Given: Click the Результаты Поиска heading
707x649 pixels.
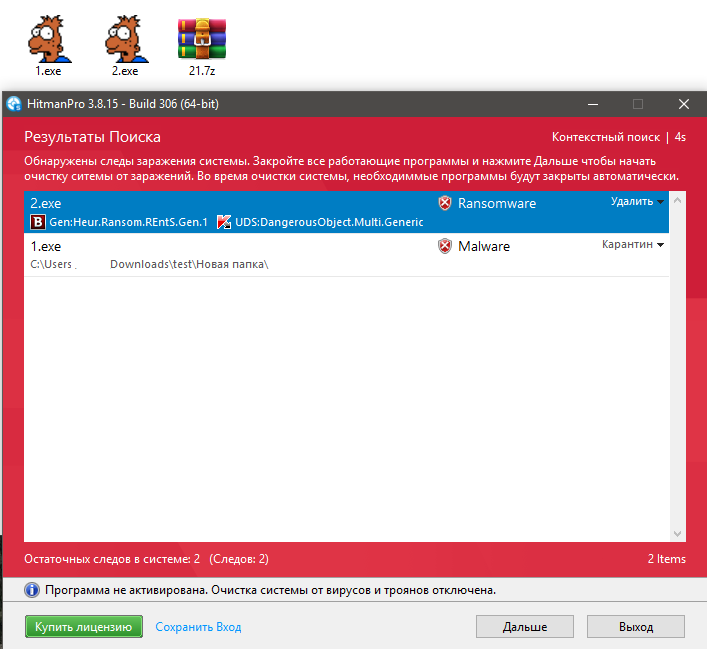Looking at the screenshot, I should click(x=92, y=137).
